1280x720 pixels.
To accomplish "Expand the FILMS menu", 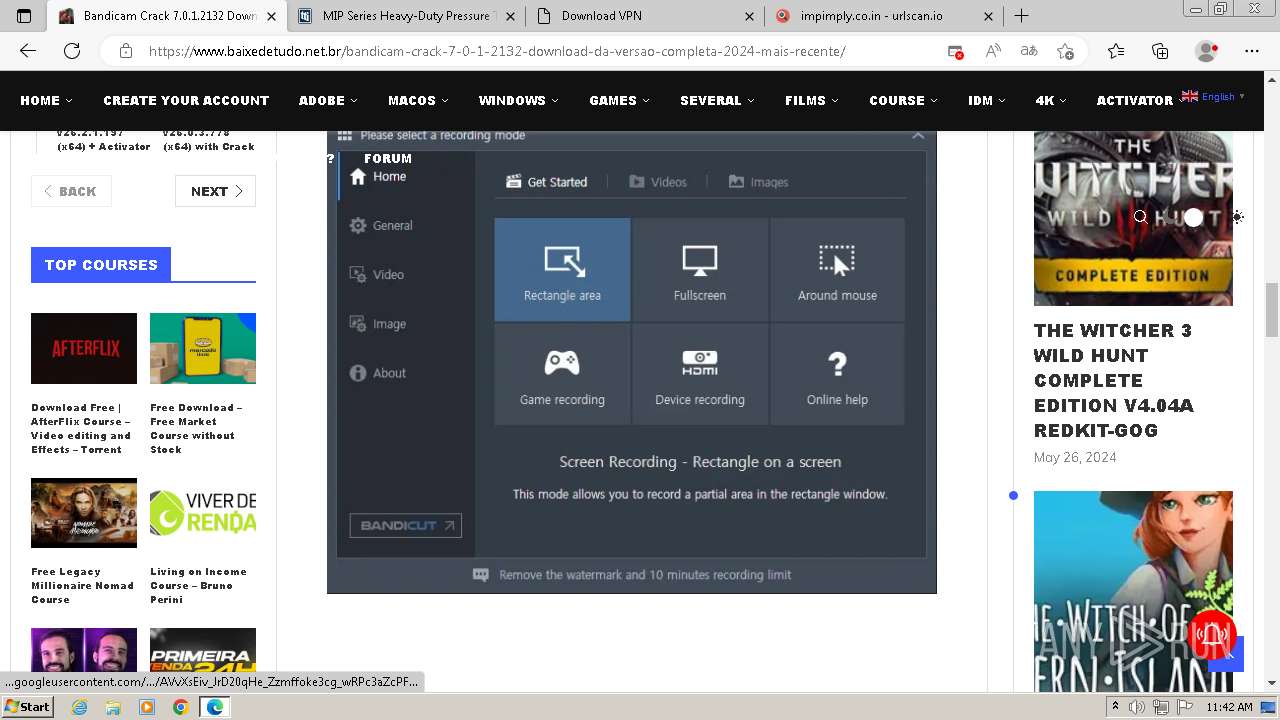I will point(812,100).
